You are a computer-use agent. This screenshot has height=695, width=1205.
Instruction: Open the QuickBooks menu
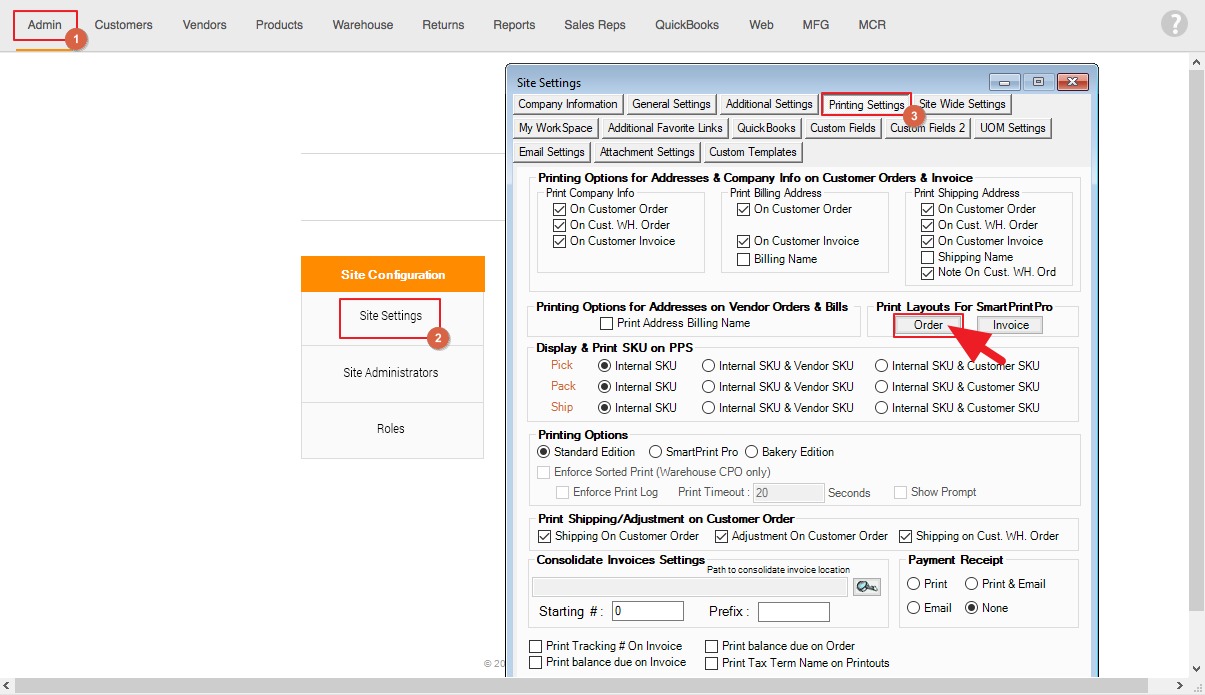pyautogui.click(x=686, y=25)
